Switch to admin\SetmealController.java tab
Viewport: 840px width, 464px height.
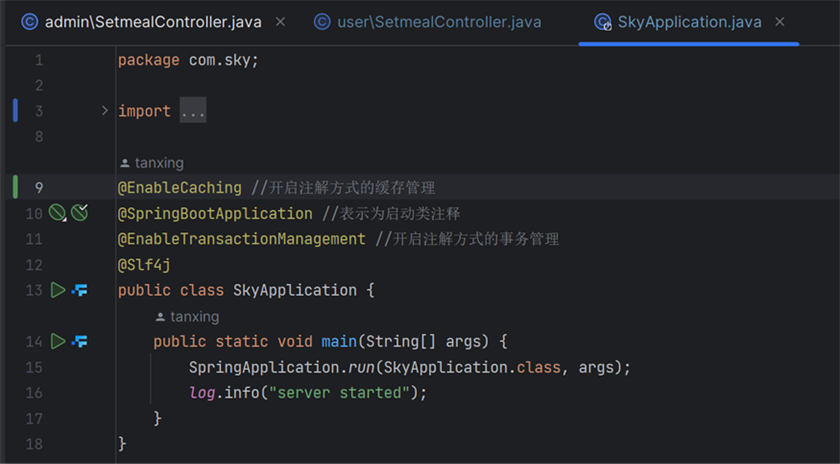tap(141, 22)
